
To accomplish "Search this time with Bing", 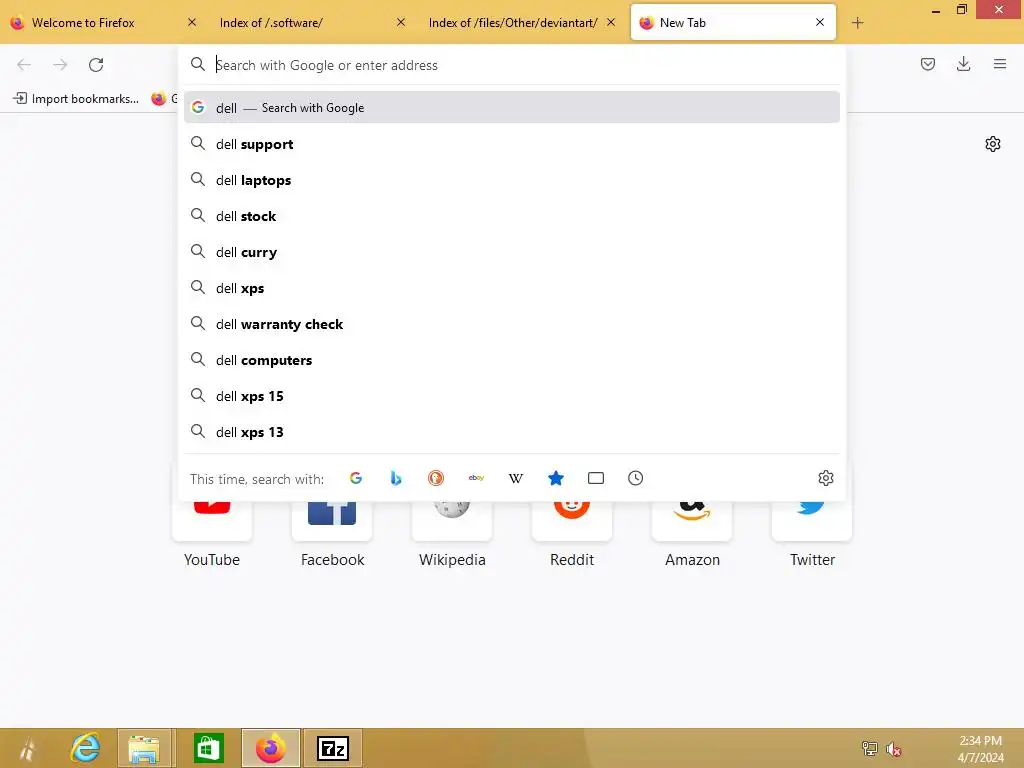I will 396,478.
